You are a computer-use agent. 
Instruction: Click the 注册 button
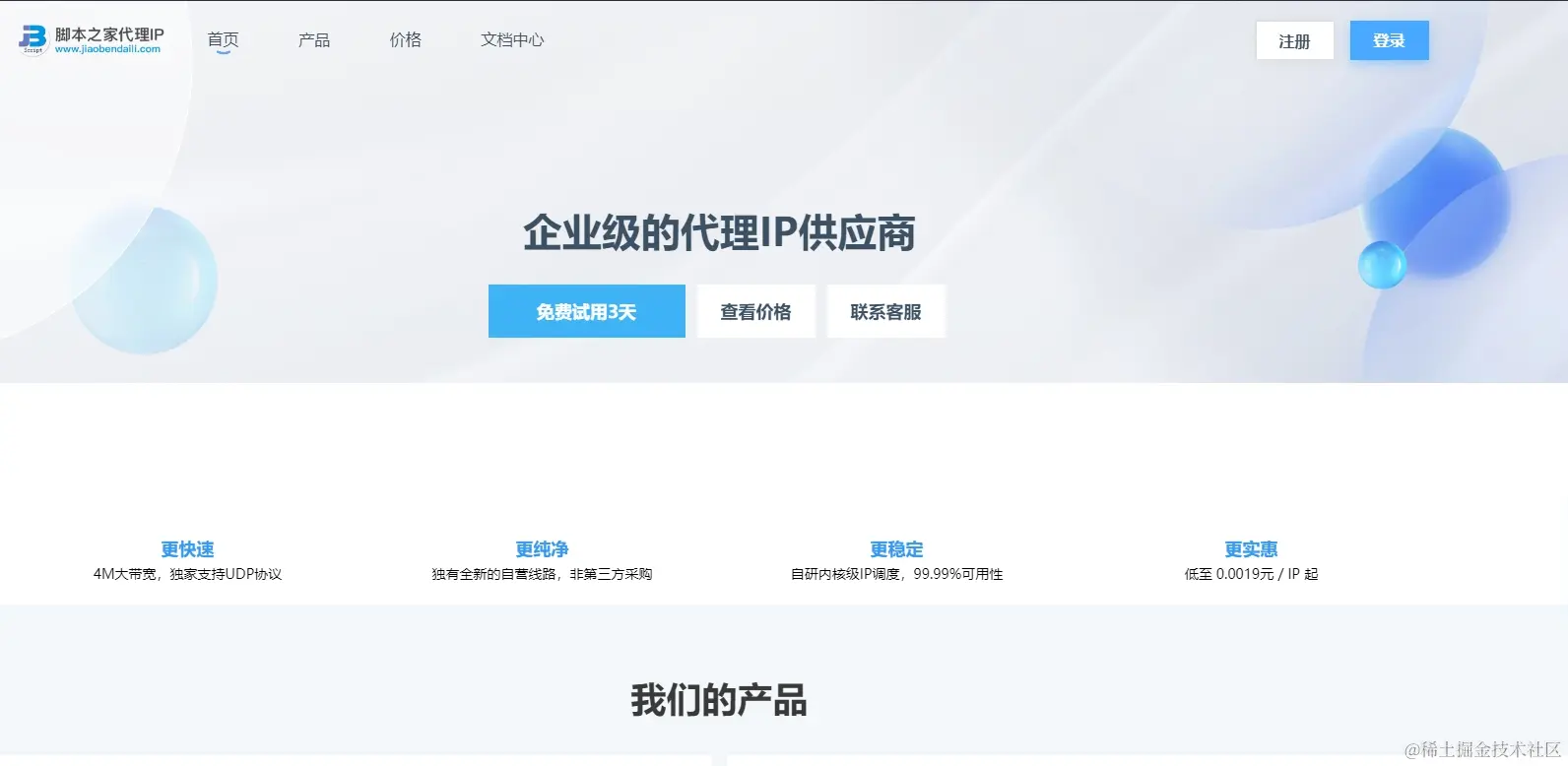pyautogui.click(x=1294, y=40)
